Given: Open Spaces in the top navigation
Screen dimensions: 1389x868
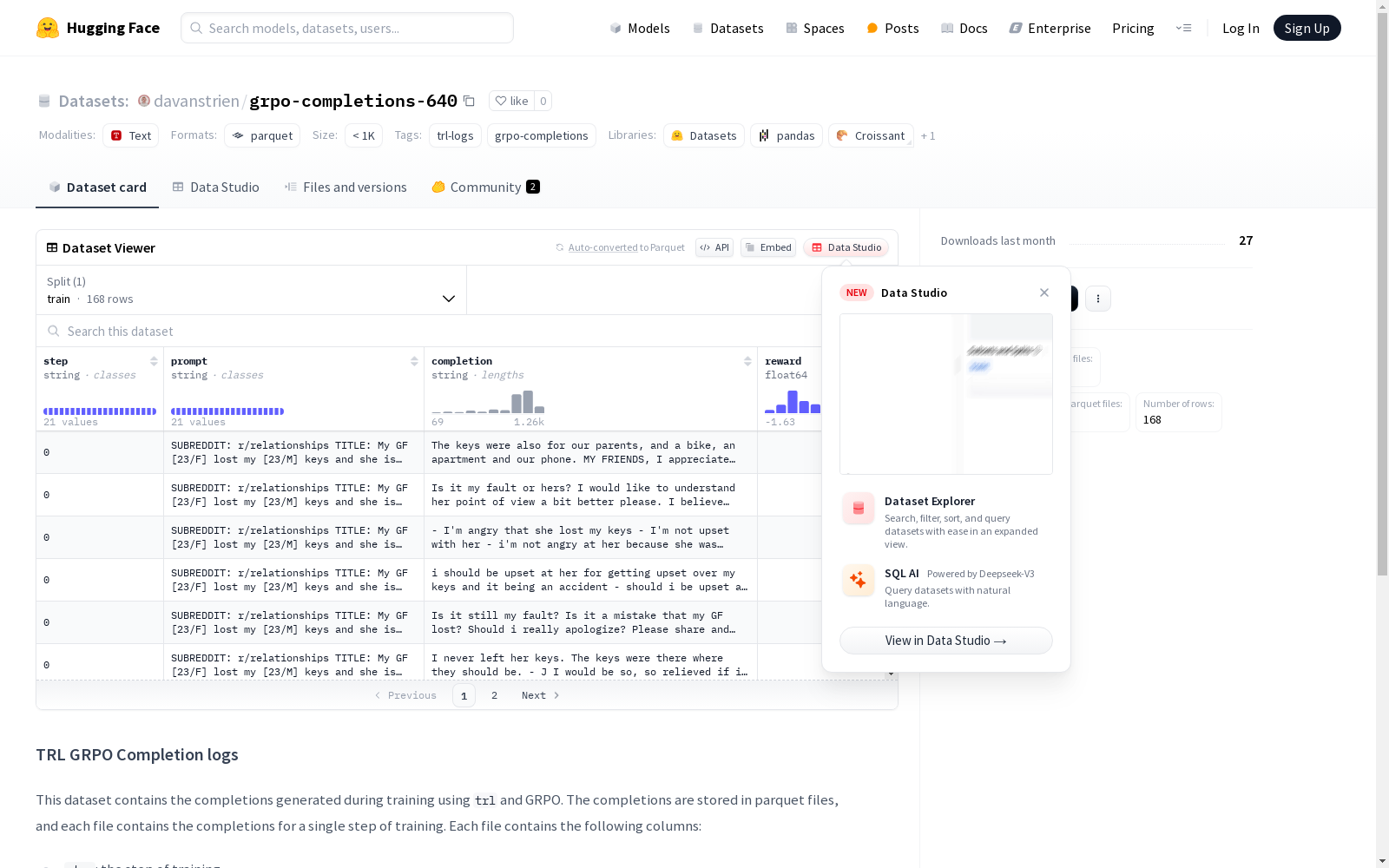Looking at the screenshot, I should 815,28.
